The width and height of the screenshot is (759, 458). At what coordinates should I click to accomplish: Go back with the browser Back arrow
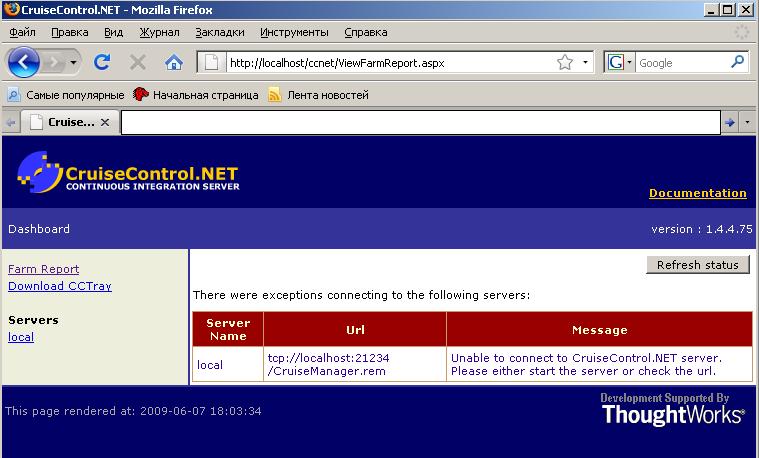(22, 62)
